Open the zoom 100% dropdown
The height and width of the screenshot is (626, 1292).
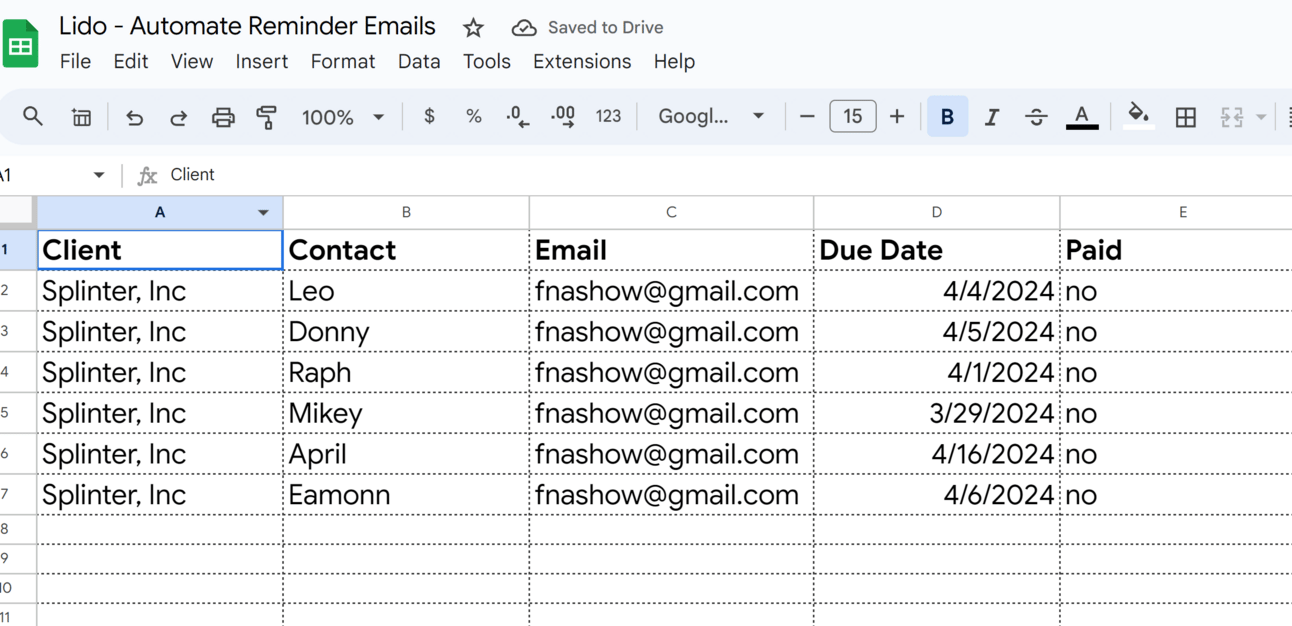click(x=342, y=117)
